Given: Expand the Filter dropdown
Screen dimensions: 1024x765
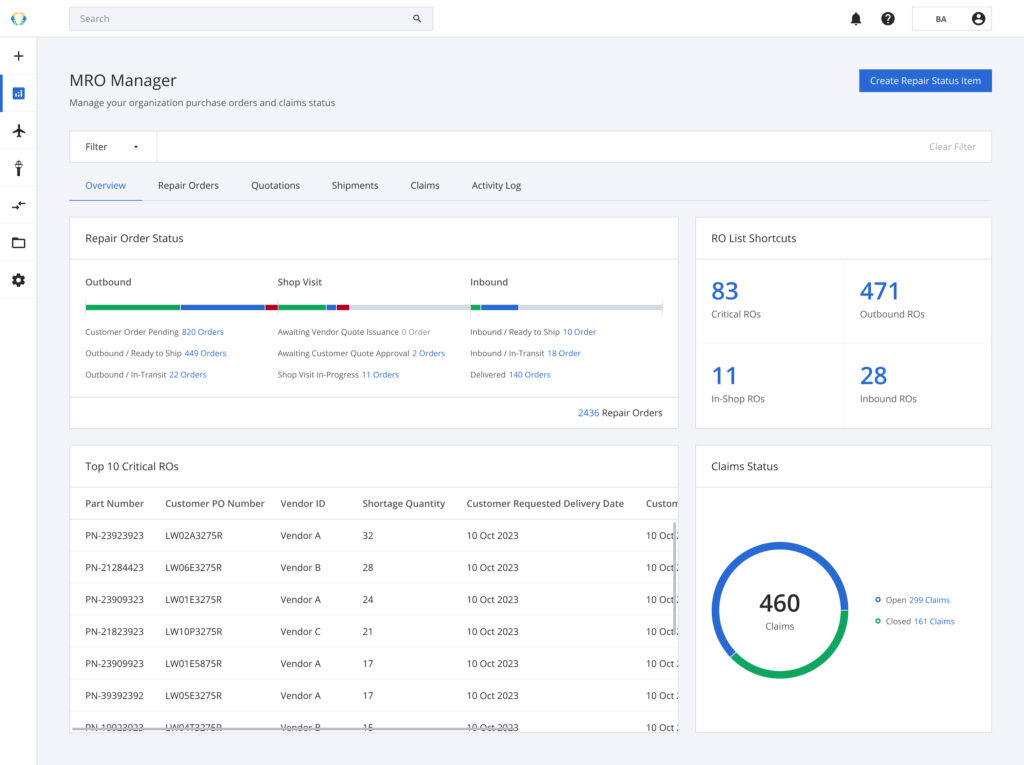Looking at the screenshot, I should coord(113,147).
